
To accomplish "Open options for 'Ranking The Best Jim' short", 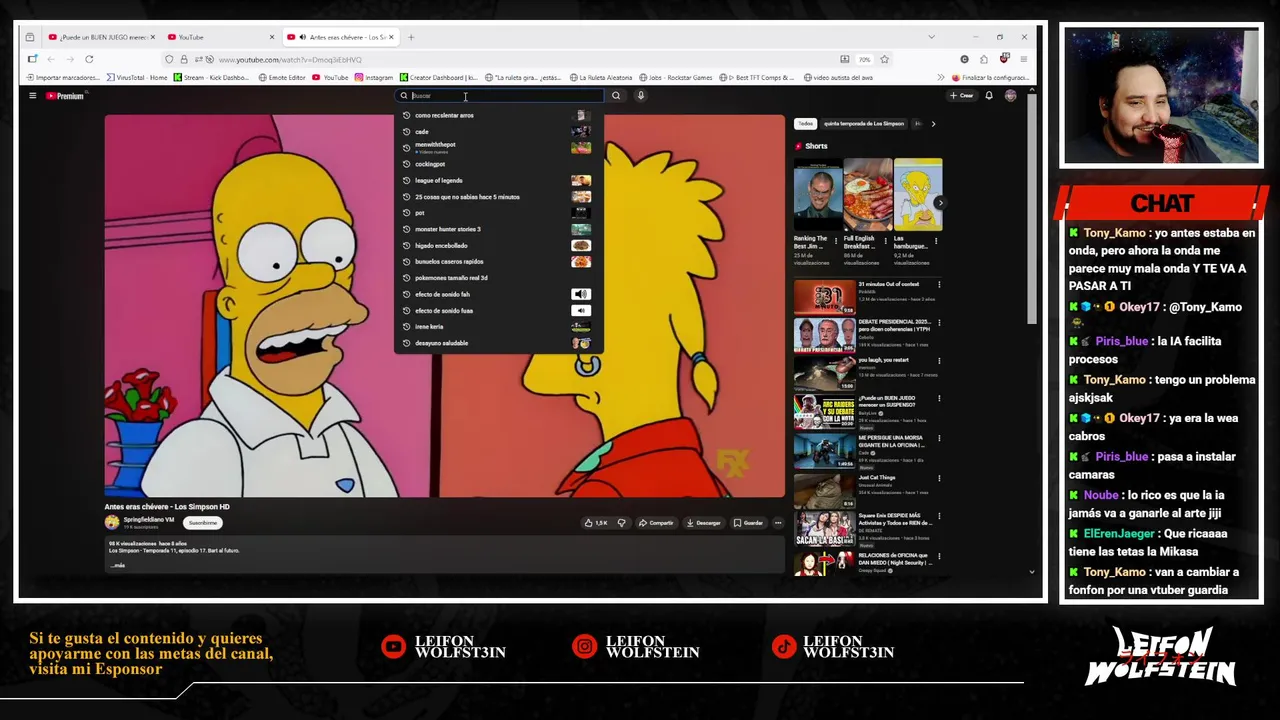I will [x=837, y=241].
